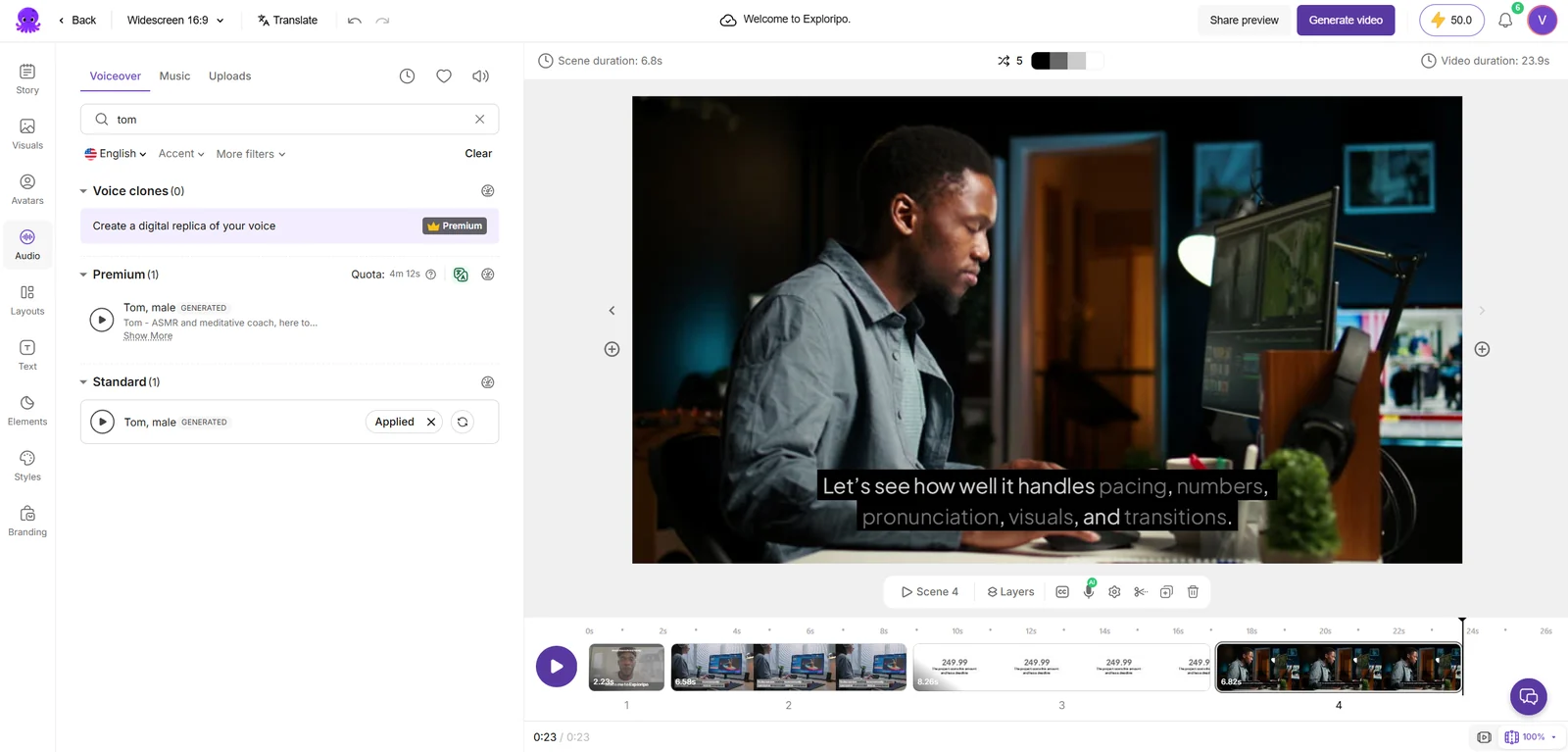Redo the last action
The height and width of the screenshot is (752, 1568).
[x=383, y=20]
